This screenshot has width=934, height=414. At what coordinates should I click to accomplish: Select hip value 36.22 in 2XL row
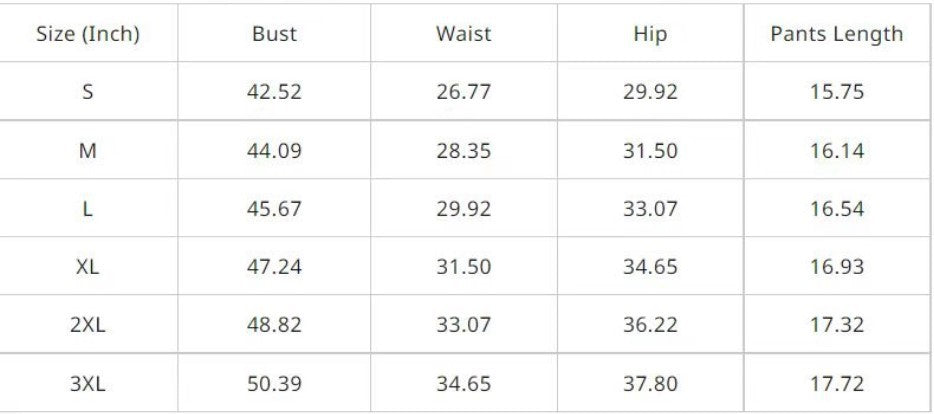click(x=650, y=325)
